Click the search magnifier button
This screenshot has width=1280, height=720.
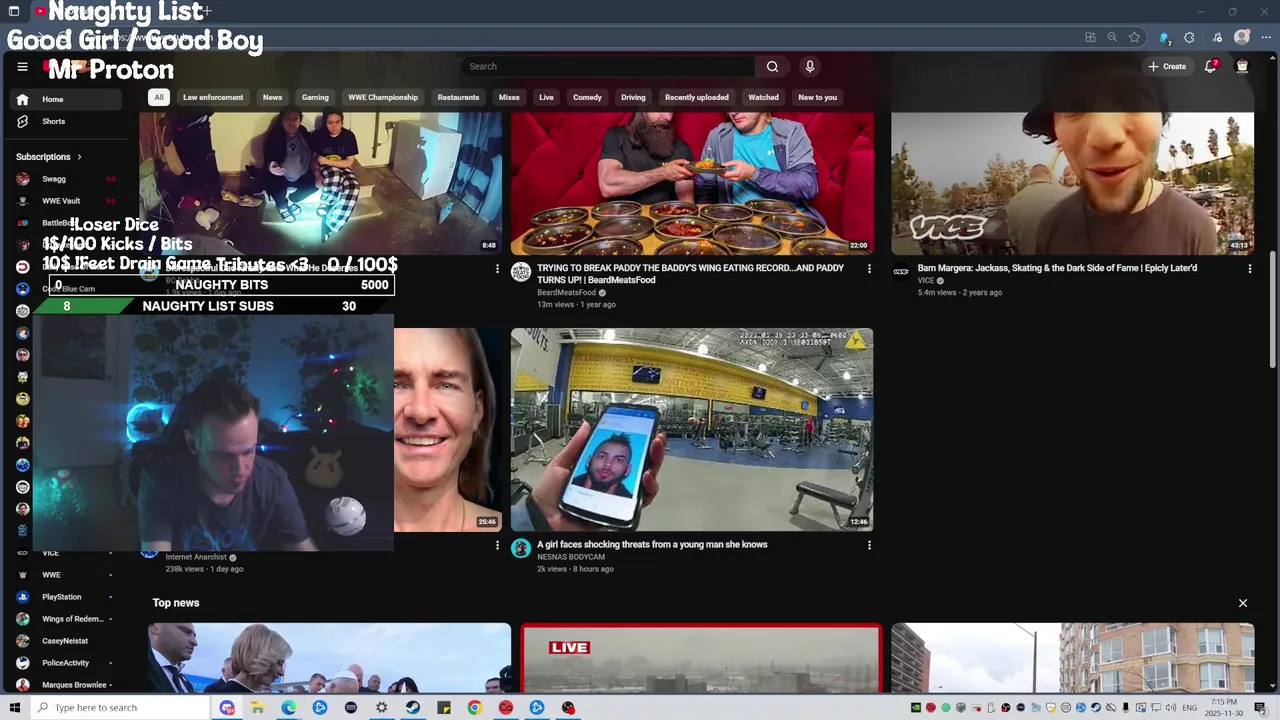pyautogui.click(x=772, y=66)
